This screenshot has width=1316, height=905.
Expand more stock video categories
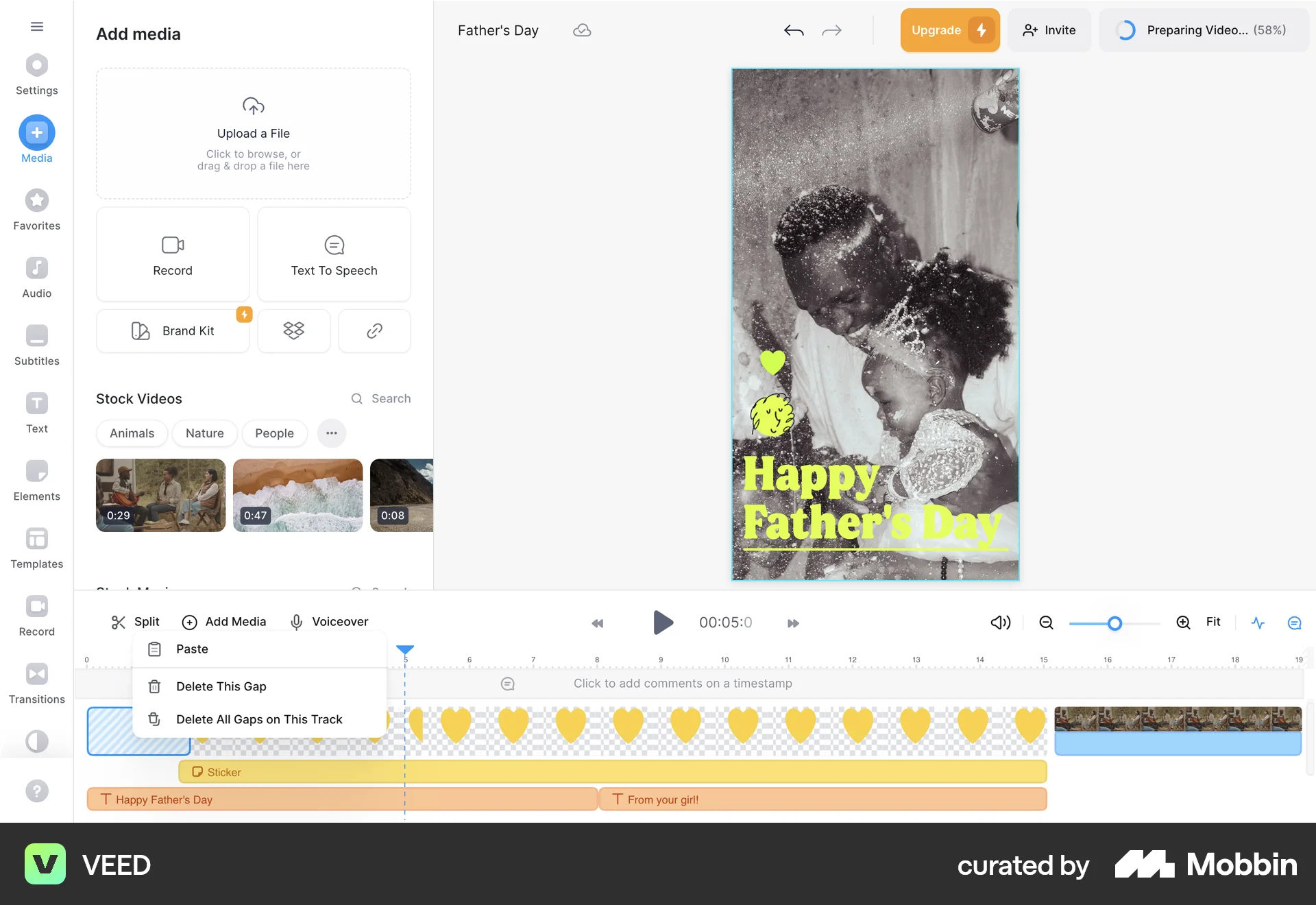click(331, 433)
